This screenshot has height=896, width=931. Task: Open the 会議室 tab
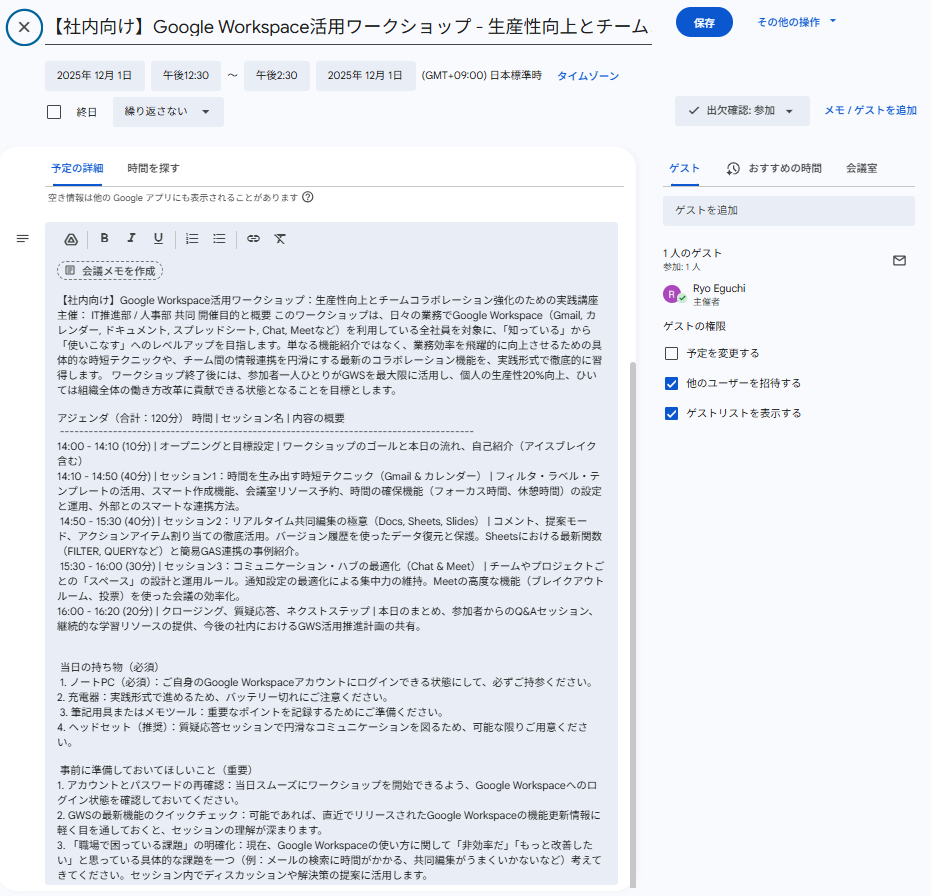861,168
